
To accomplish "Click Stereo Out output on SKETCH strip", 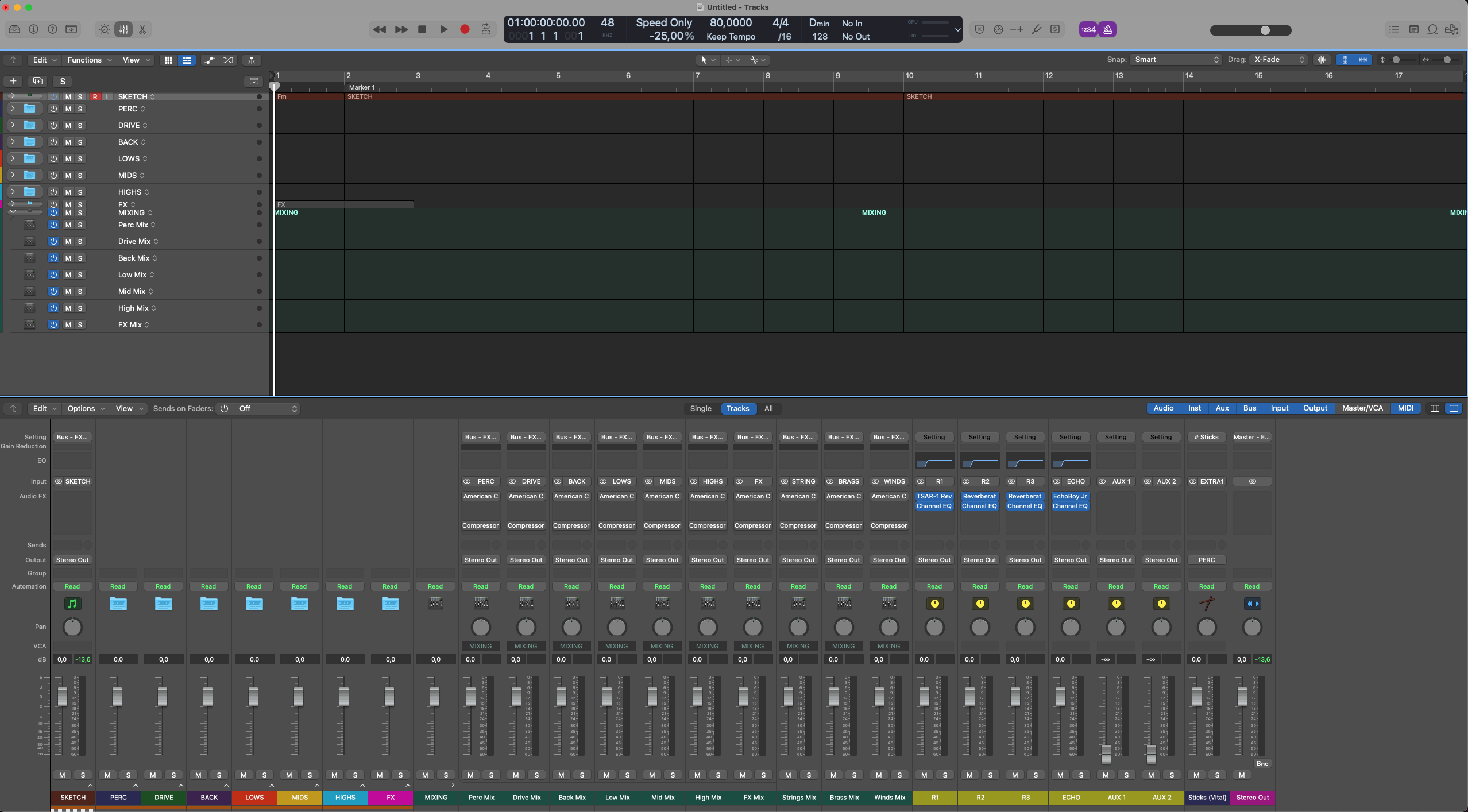I will 72,560.
